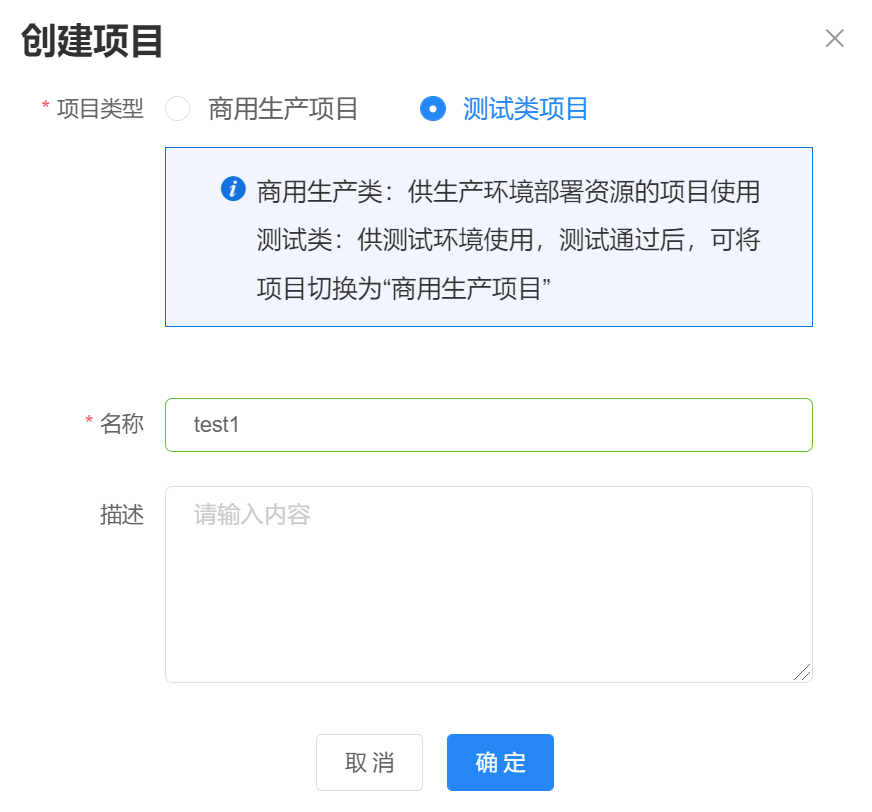Image resolution: width=872 pixels, height=812 pixels.
Task: Select the 商用生产项目 radio circle
Action: [178, 109]
